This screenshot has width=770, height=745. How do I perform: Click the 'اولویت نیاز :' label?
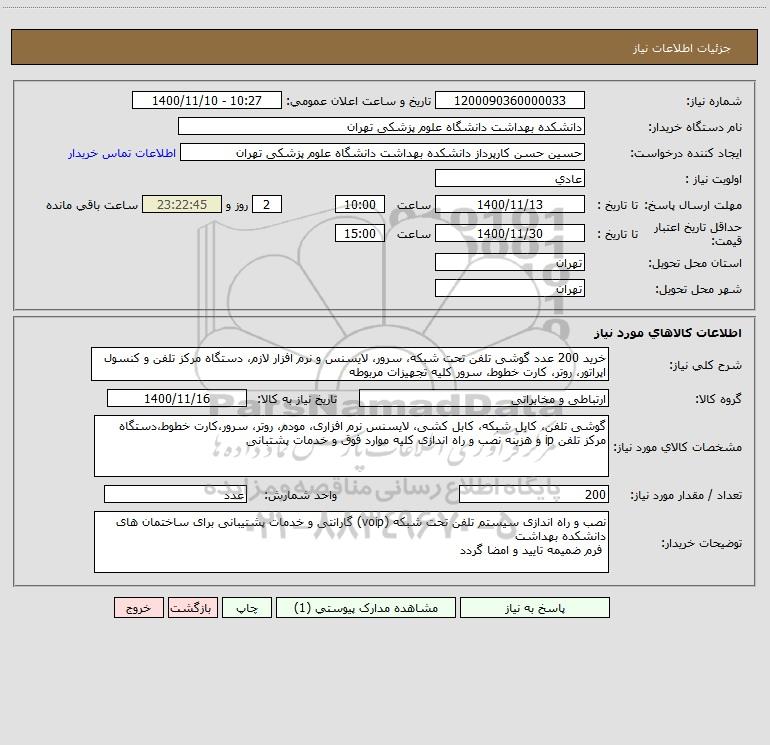[x=714, y=180]
